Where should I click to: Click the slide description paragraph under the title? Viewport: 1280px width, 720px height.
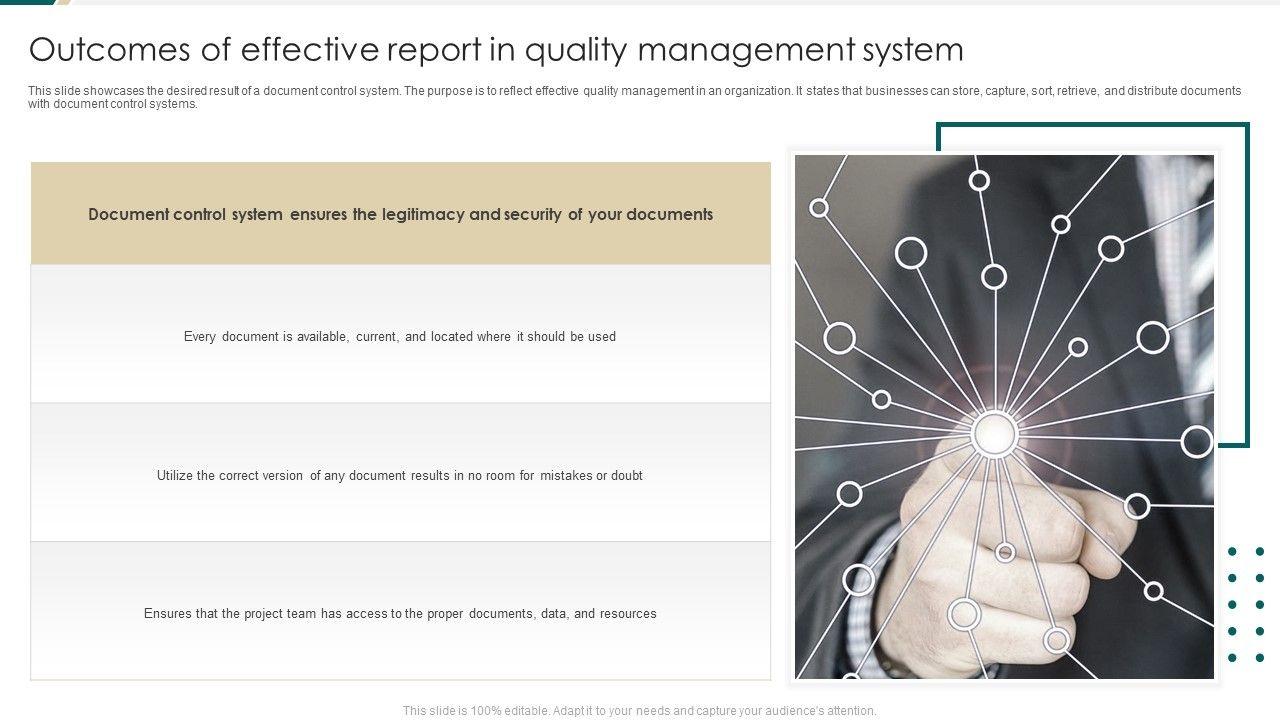point(635,97)
